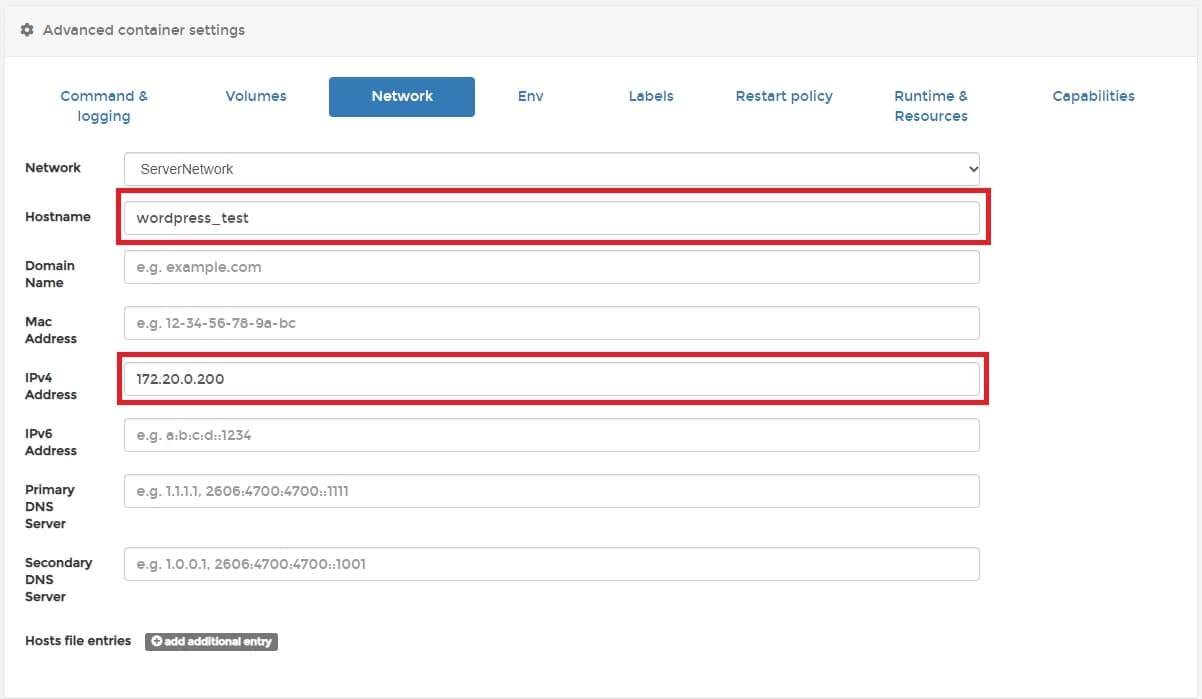Open the Command & logging tab
The height and width of the screenshot is (699, 1202).
[x=104, y=106]
